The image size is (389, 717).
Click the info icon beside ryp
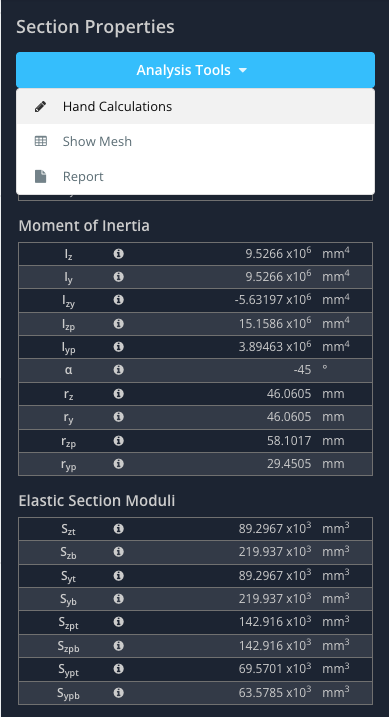coord(118,464)
